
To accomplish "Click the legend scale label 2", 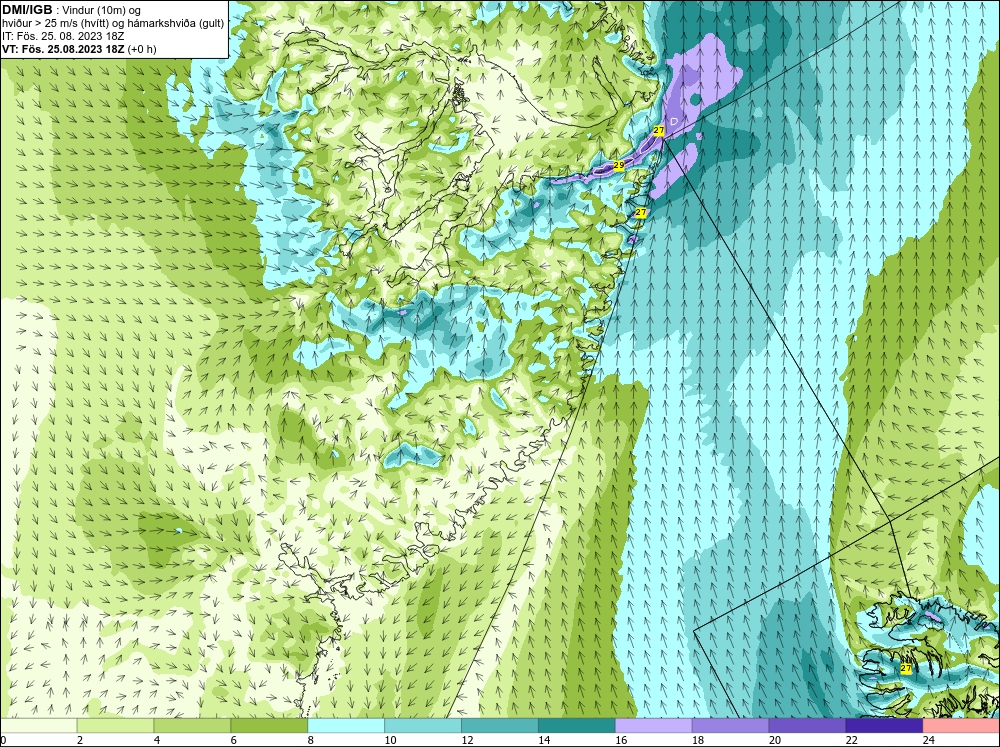I will pos(80,740).
